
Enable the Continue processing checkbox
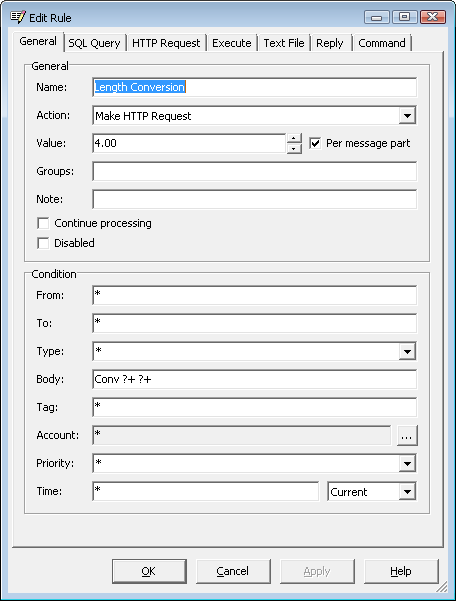click(x=43, y=223)
